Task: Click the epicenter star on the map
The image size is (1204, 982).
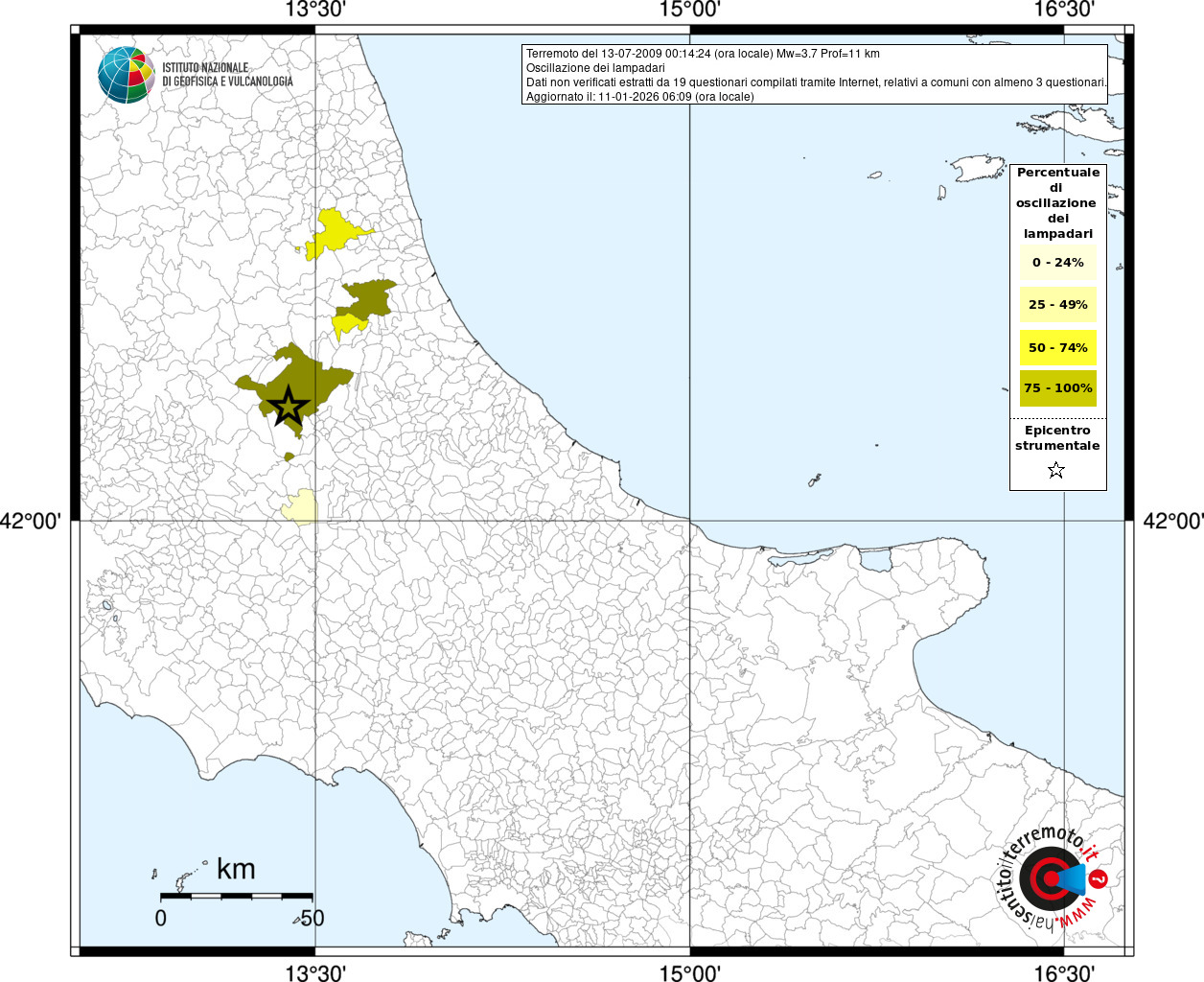Action: pyautogui.click(x=288, y=407)
